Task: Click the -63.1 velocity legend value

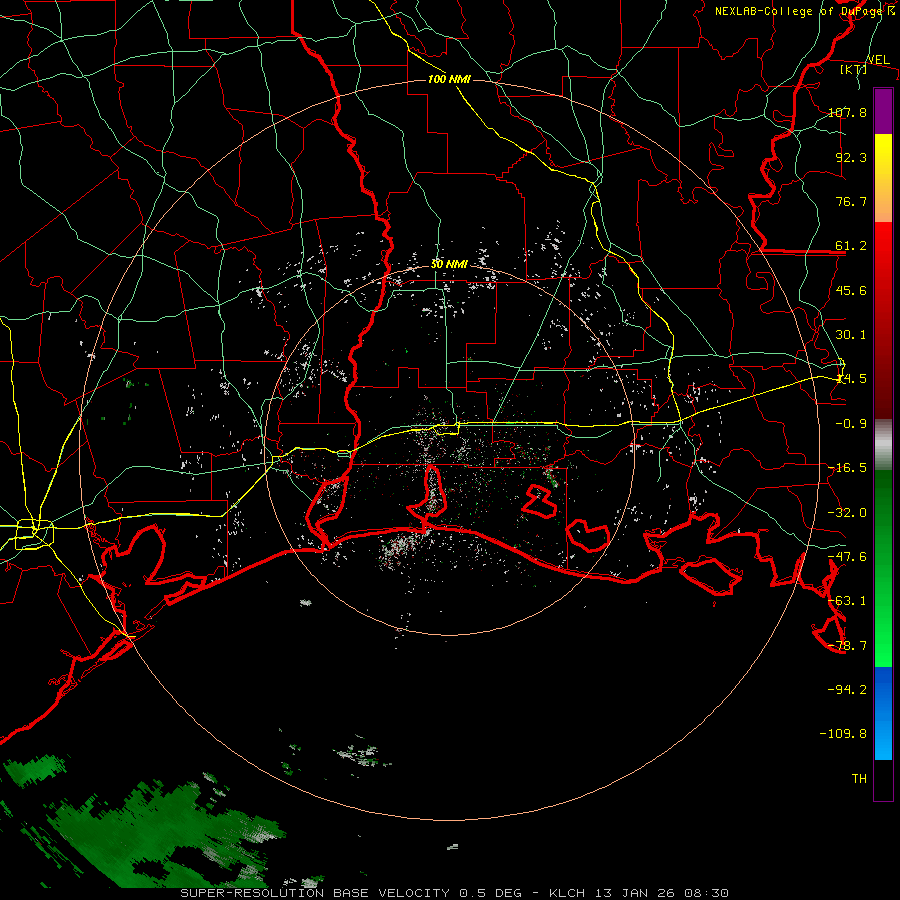Action: (847, 601)
